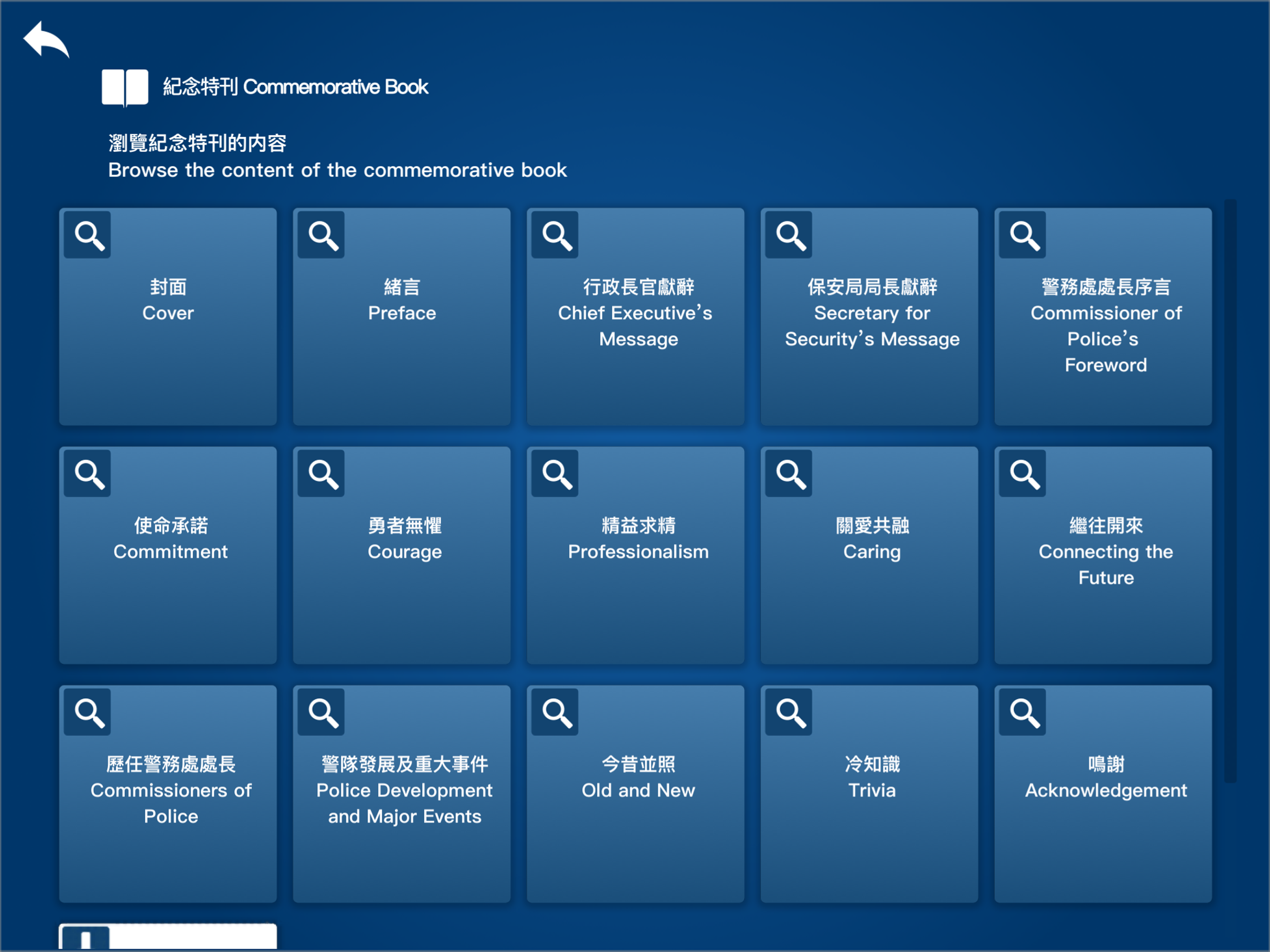Image resolution: width=1270 pixels, height=952 pixels.
Task: Open Secretary for Security's Message tile
Action: pyautogui.click(x=869, y=317)
